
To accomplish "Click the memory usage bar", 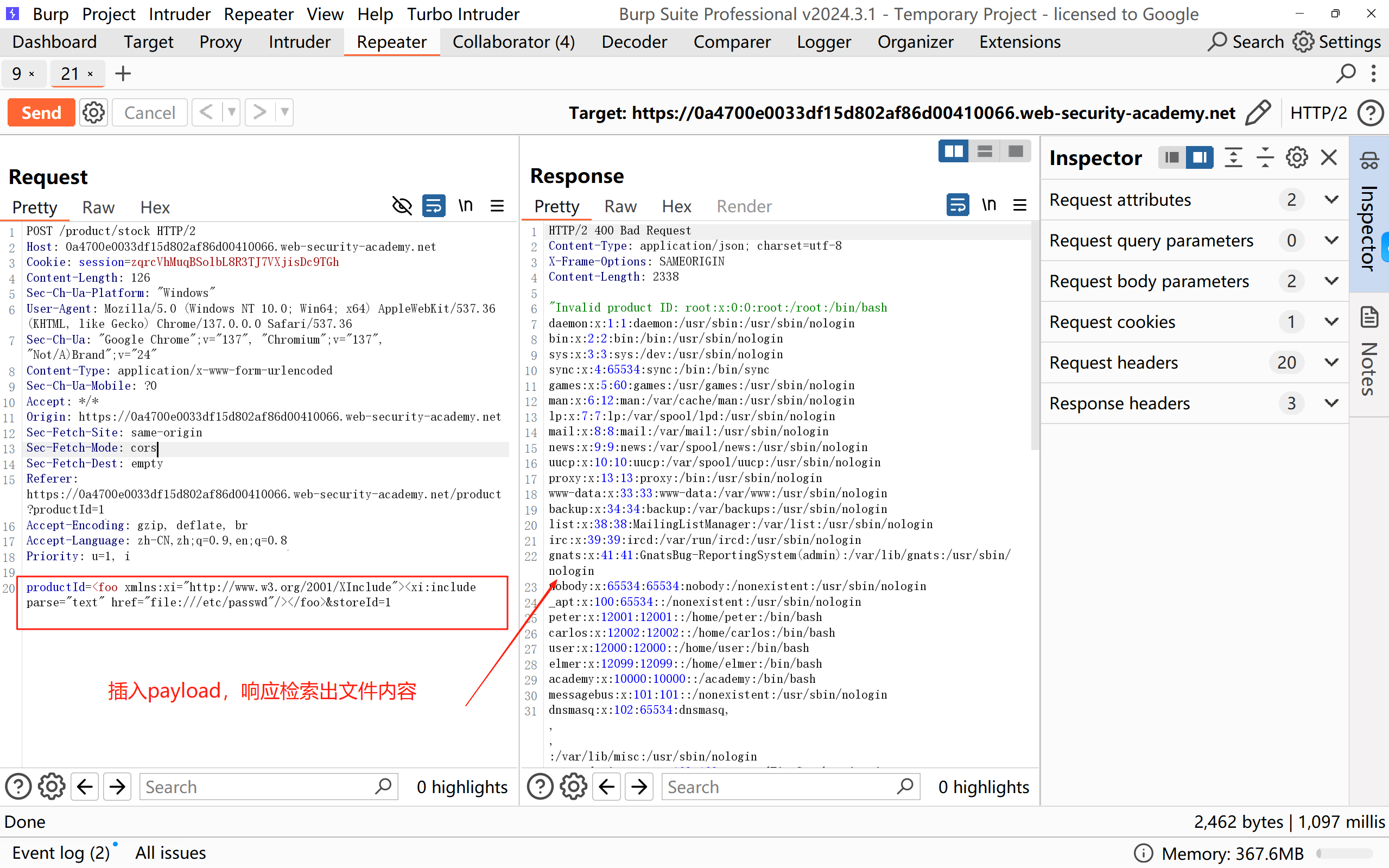I will (x=1344, y=853).
